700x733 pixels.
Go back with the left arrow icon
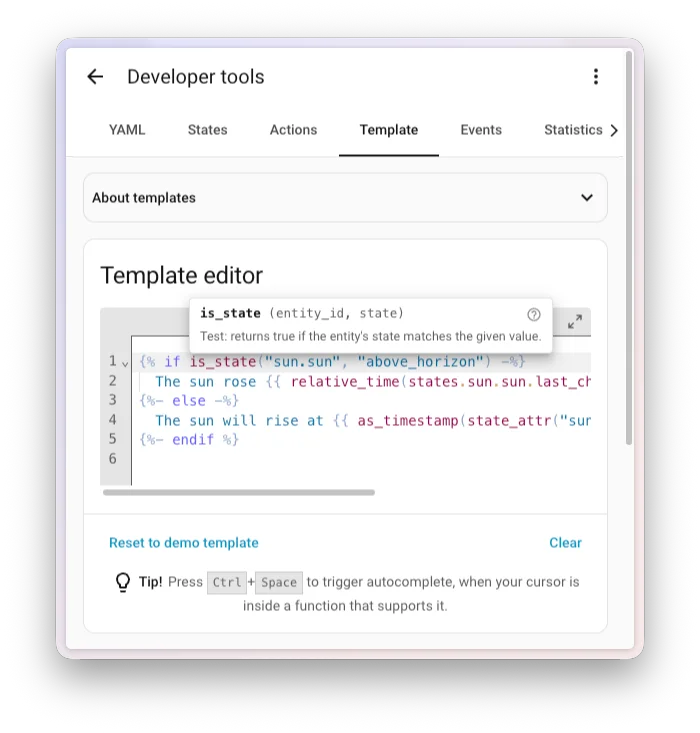pos(95,77)
